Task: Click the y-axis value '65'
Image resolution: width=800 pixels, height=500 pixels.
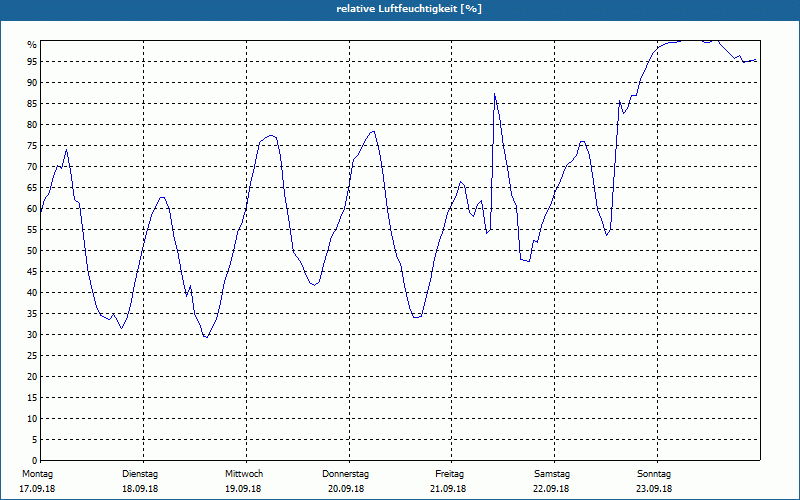Action: (x=32, y=188)
